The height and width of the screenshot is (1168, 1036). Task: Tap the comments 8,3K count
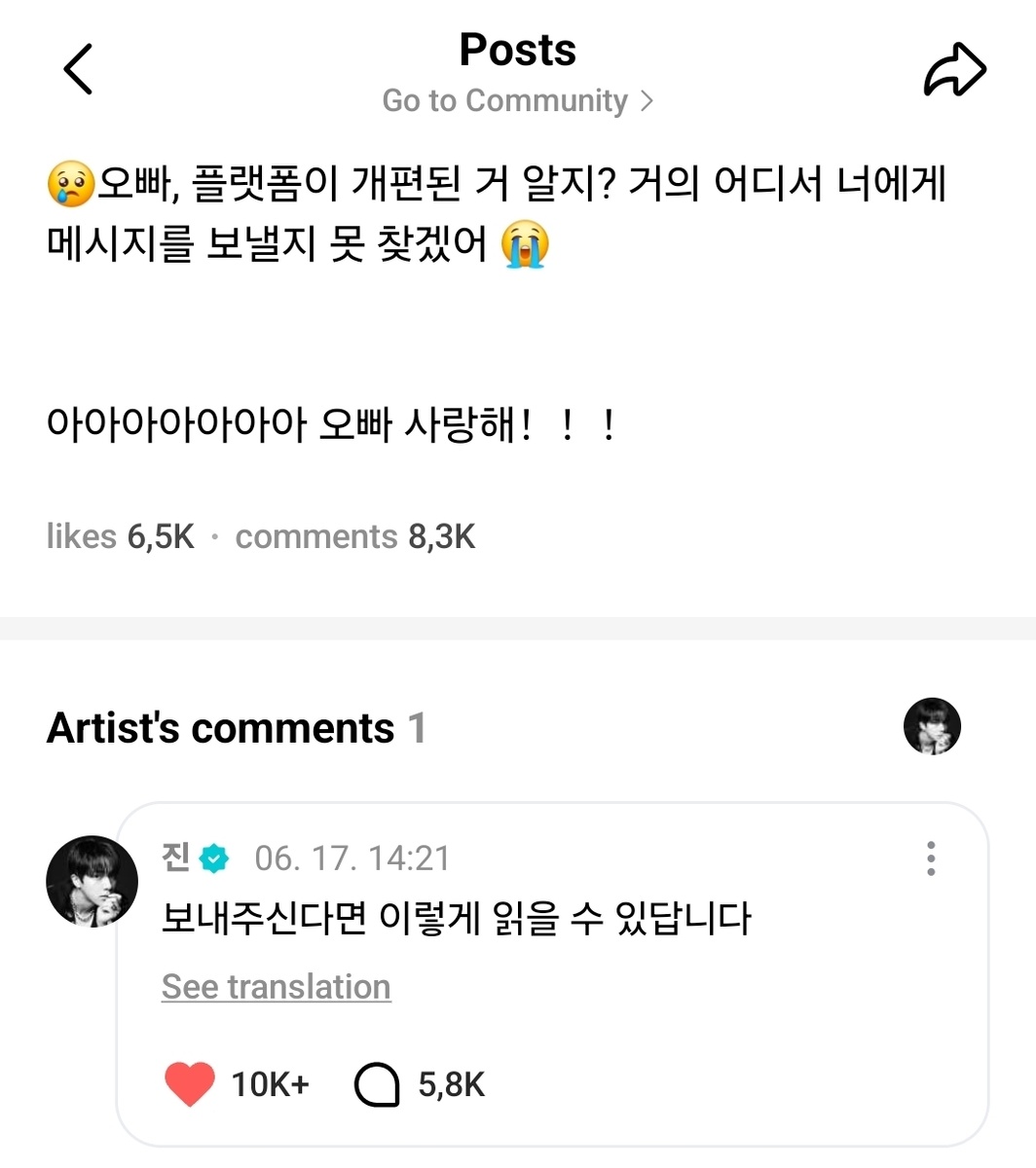click(x=355, y=536)
